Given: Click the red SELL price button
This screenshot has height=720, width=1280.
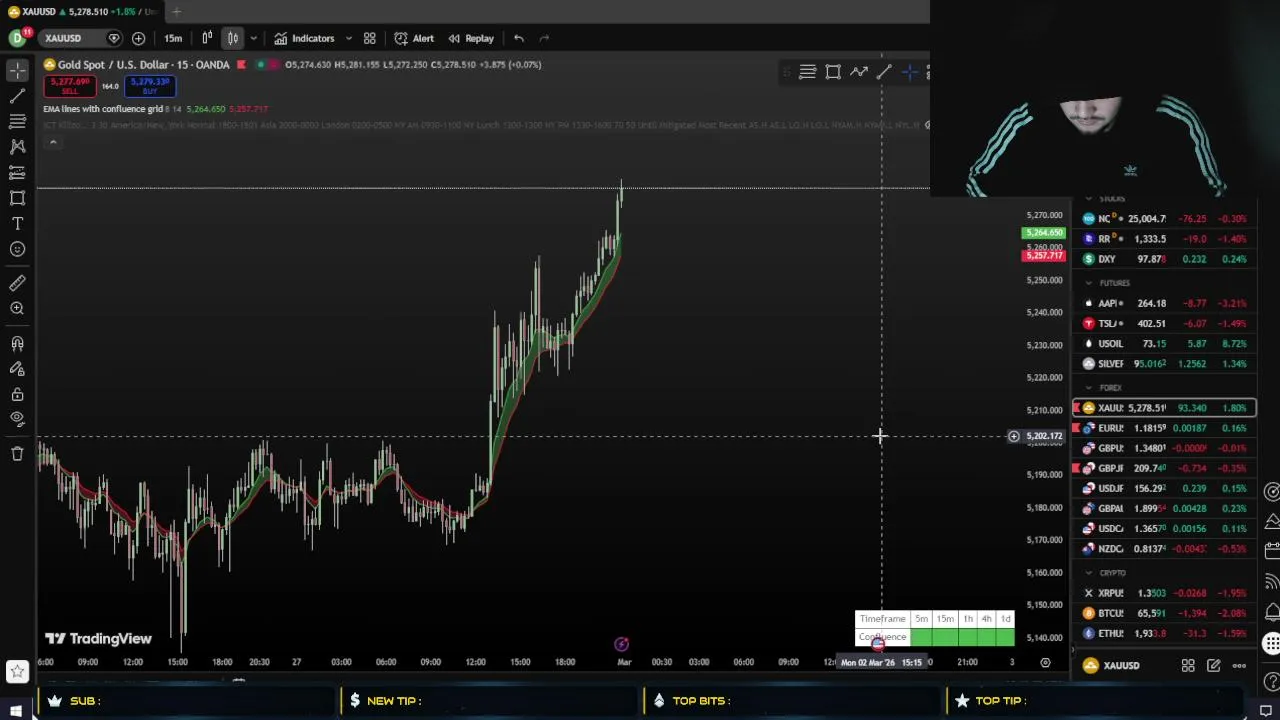Looking at the screenshot, I should click(x=69, y=85).
